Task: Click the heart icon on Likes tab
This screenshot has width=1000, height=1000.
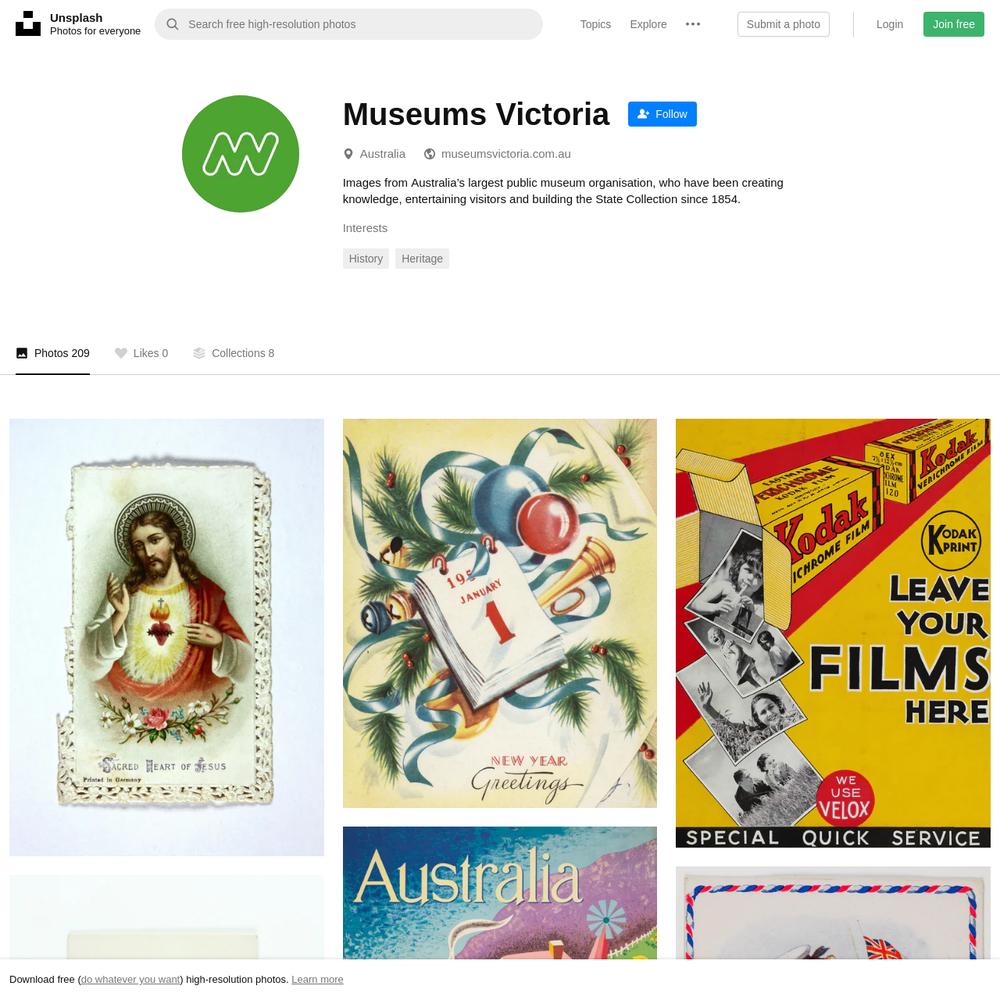Action: tap(121, 353)
